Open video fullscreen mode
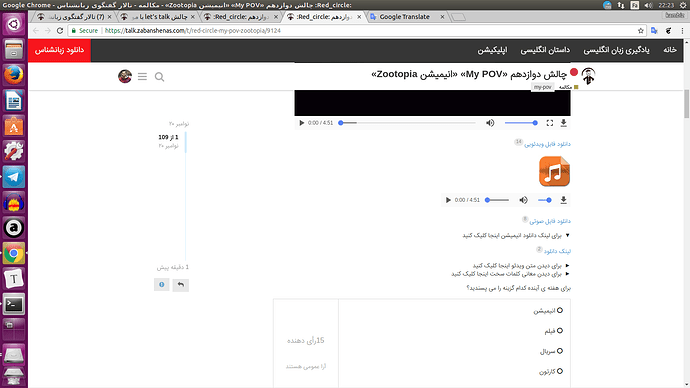690x388 pixels. point(550,123)
